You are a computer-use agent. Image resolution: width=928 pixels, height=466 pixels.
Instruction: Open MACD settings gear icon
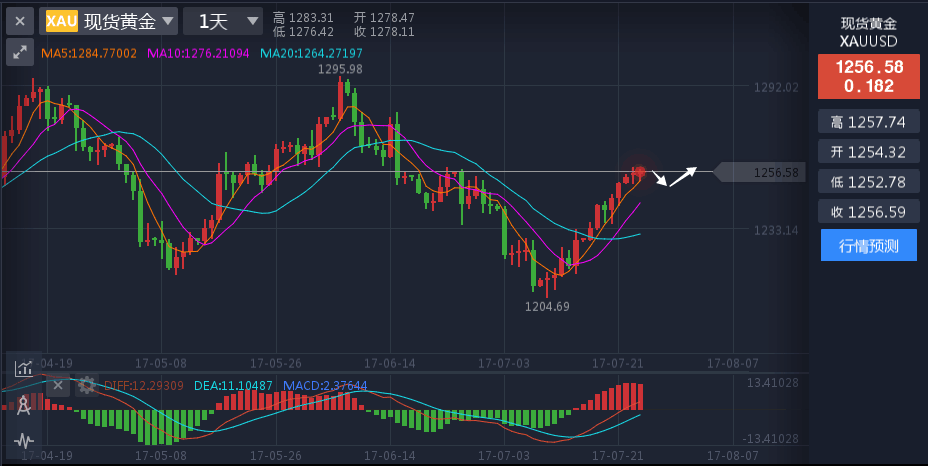87,385
